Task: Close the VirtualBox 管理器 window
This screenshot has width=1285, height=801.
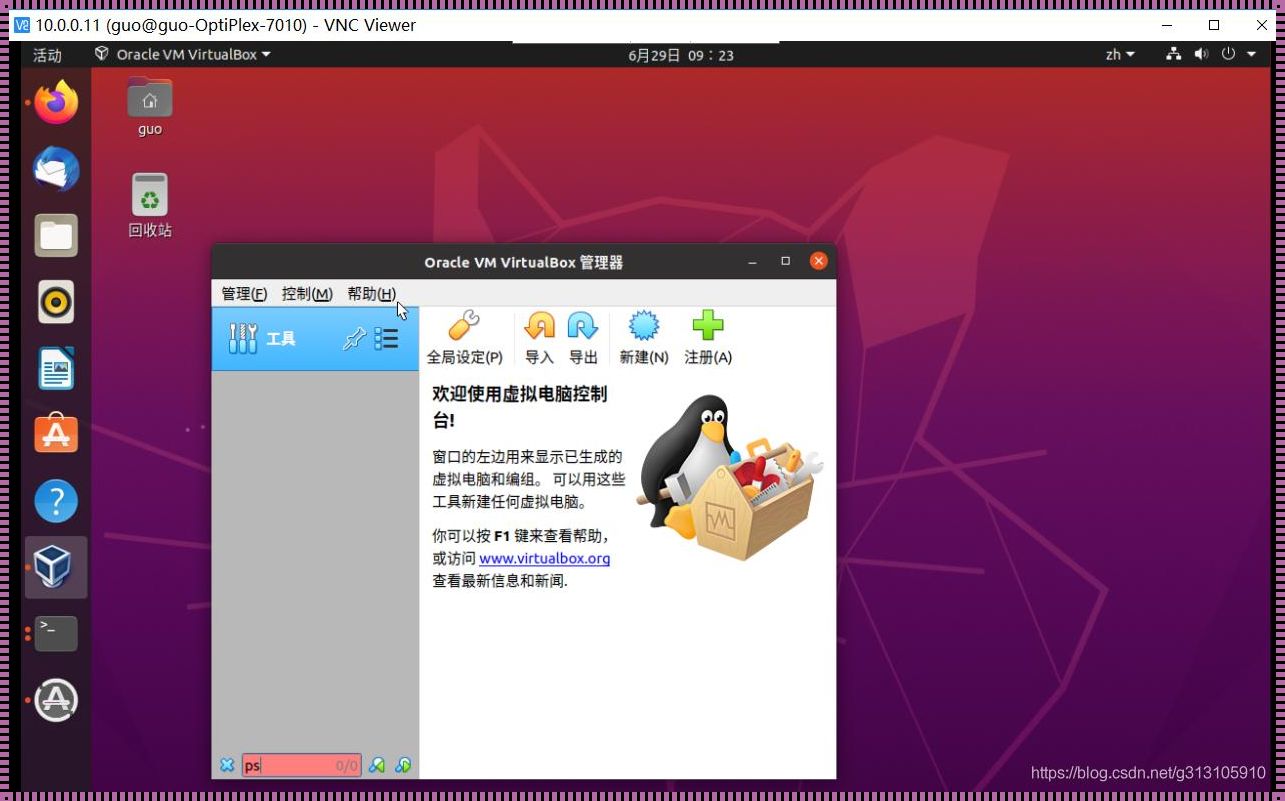Action: point(819,261)
